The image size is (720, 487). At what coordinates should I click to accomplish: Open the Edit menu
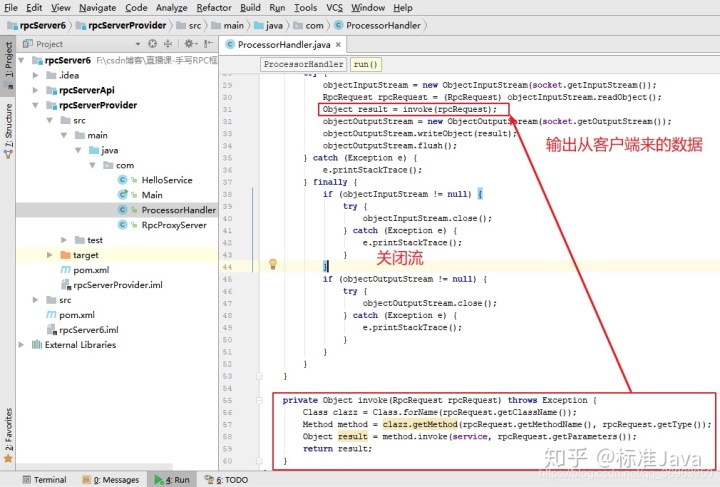point(34,8)
